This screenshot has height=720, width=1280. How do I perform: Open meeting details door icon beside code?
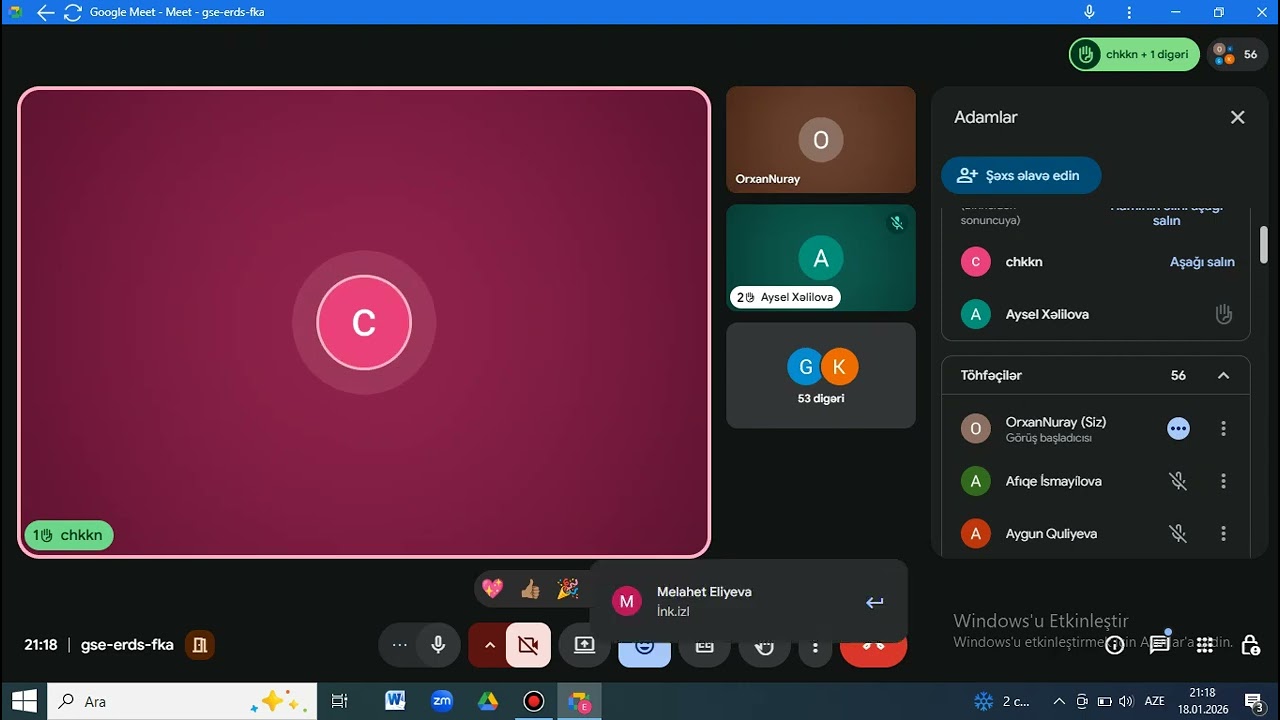199,645
